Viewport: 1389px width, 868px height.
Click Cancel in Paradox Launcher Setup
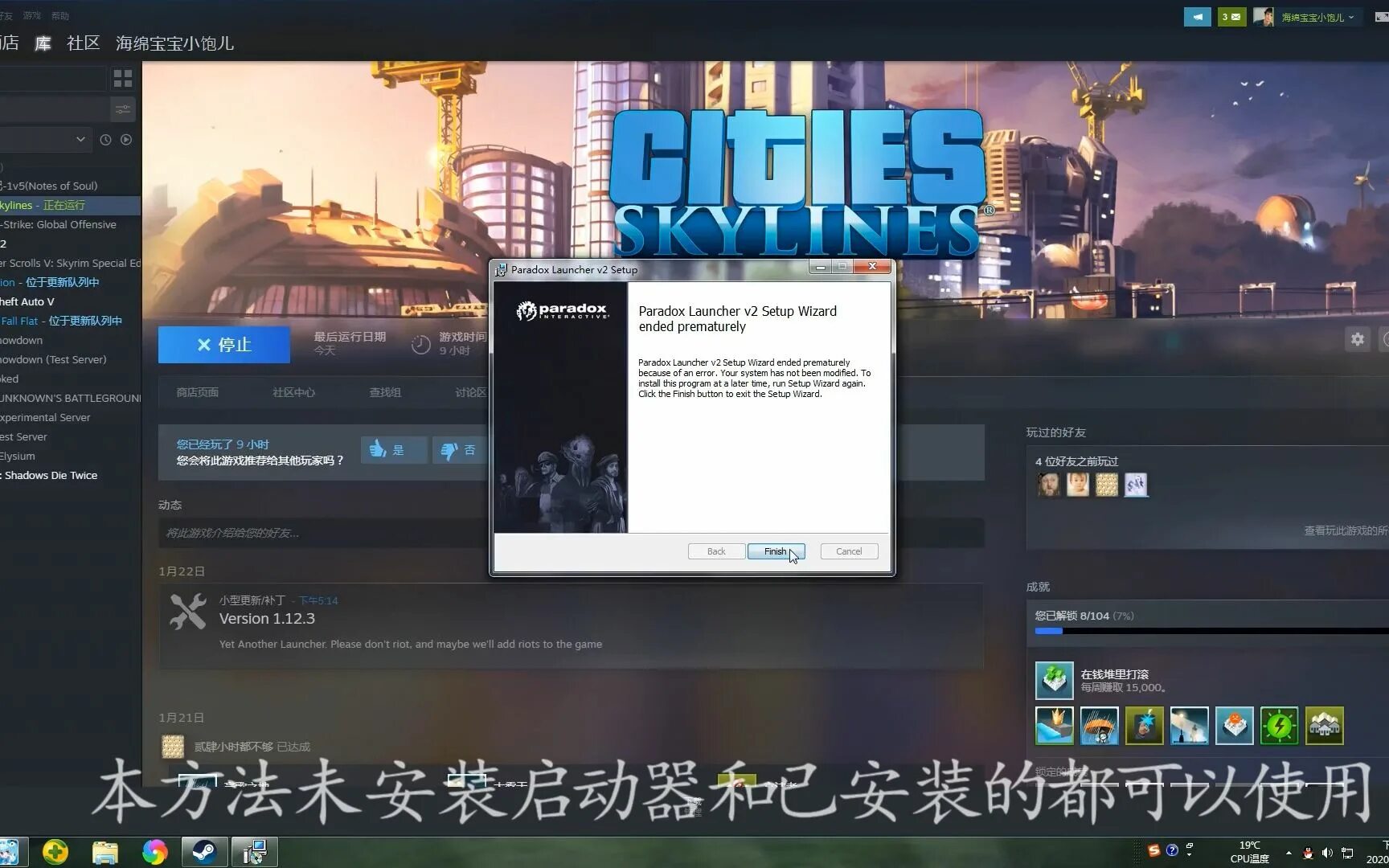click(x=849, y=551)
